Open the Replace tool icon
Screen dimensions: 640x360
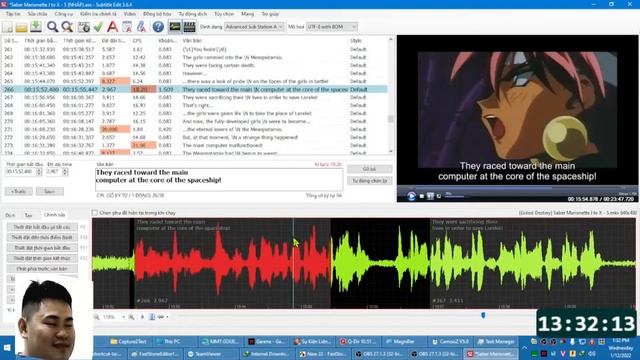[67, 27]
